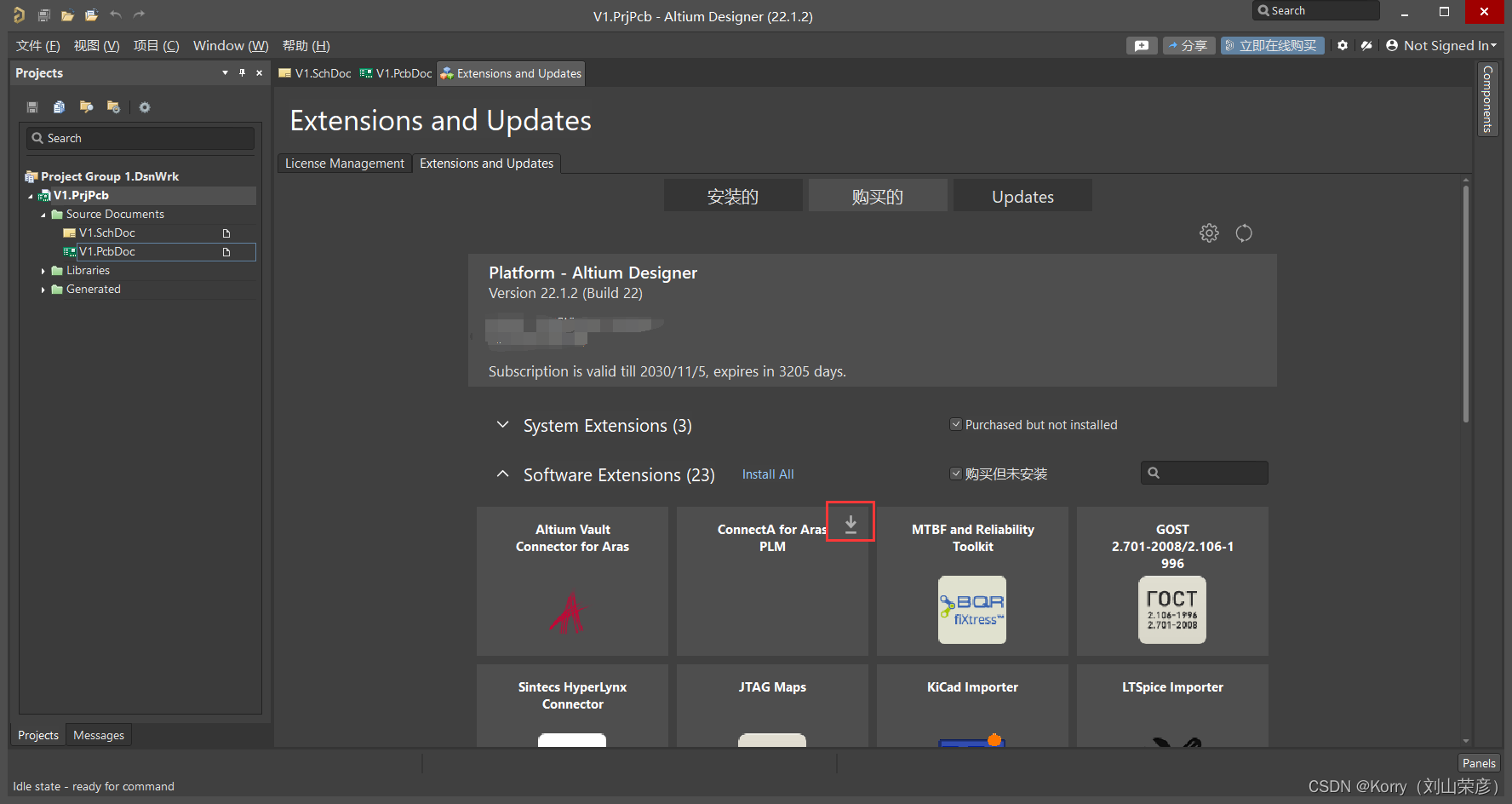This screenshot has height=804, width=1512.
Task: Select the 安装的 (Installed) tab
Action: click(733, 196)
